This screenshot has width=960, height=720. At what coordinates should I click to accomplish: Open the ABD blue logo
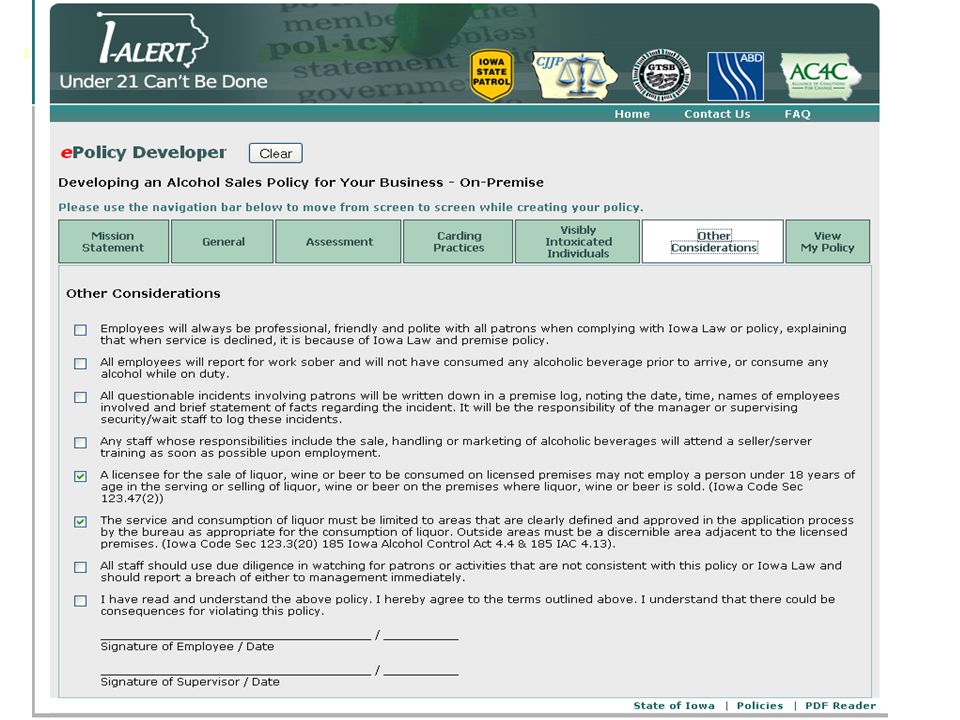(735, 77)
